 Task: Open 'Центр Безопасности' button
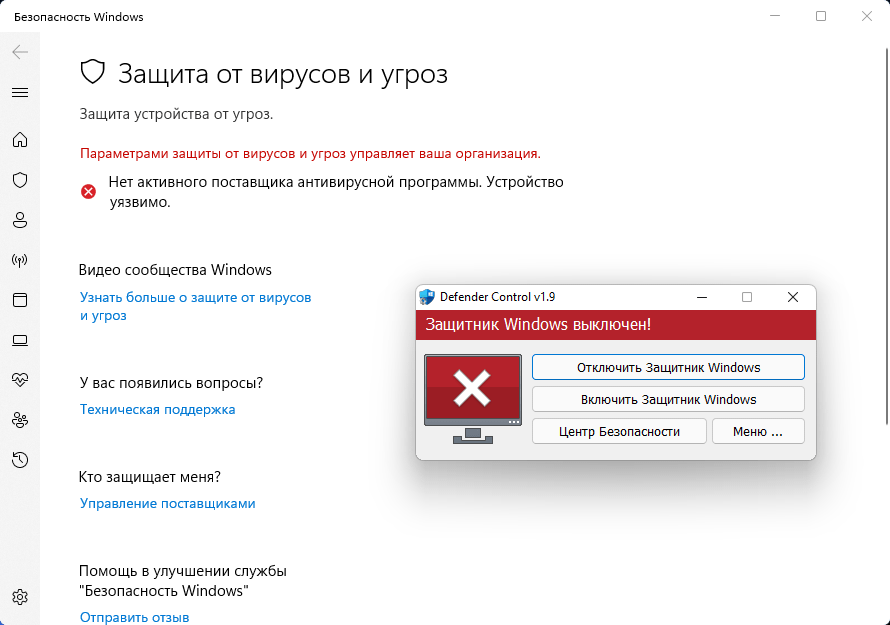pos(619,431)
